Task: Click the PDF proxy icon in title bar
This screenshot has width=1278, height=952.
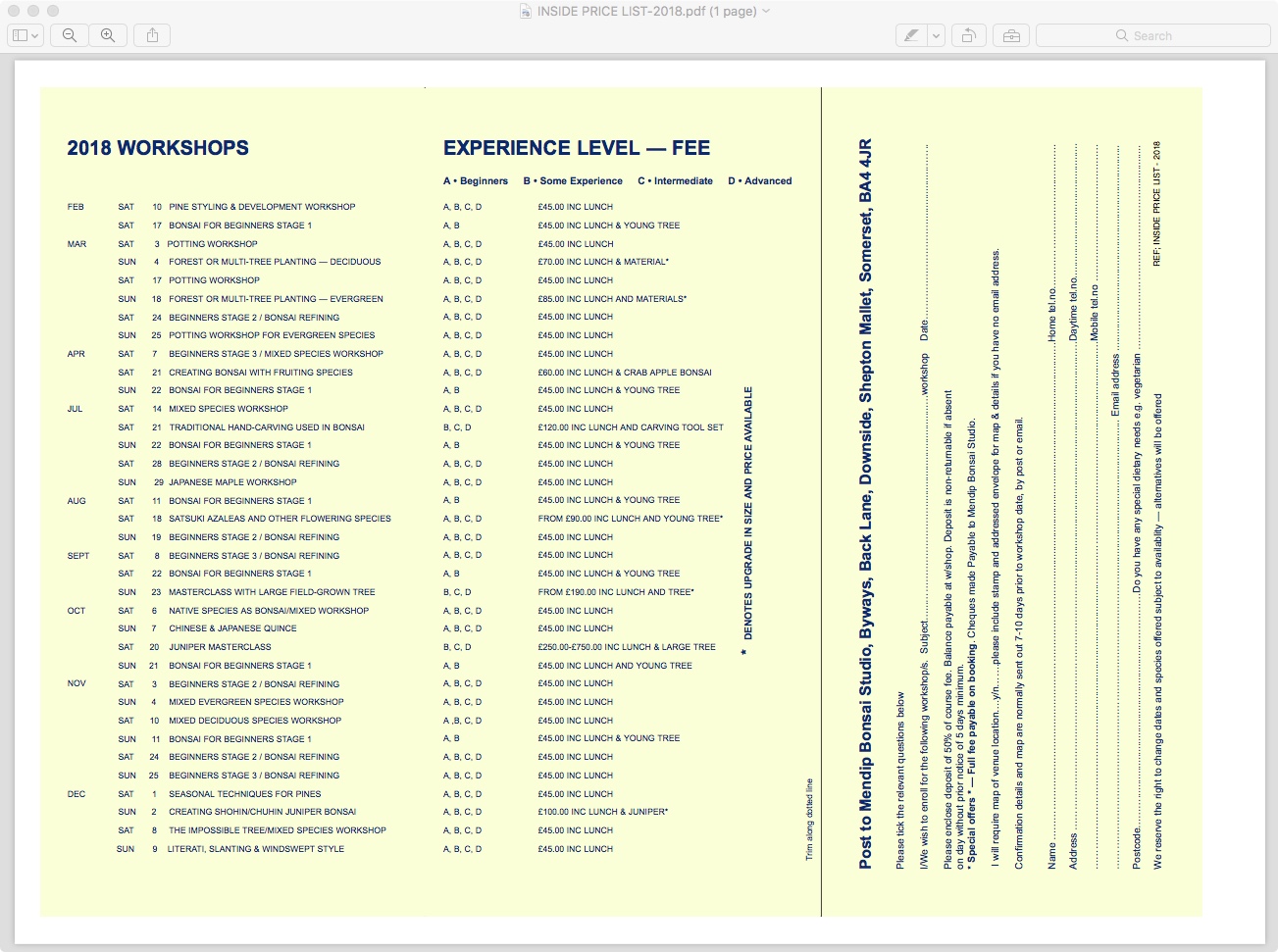Action: point(525,11)
